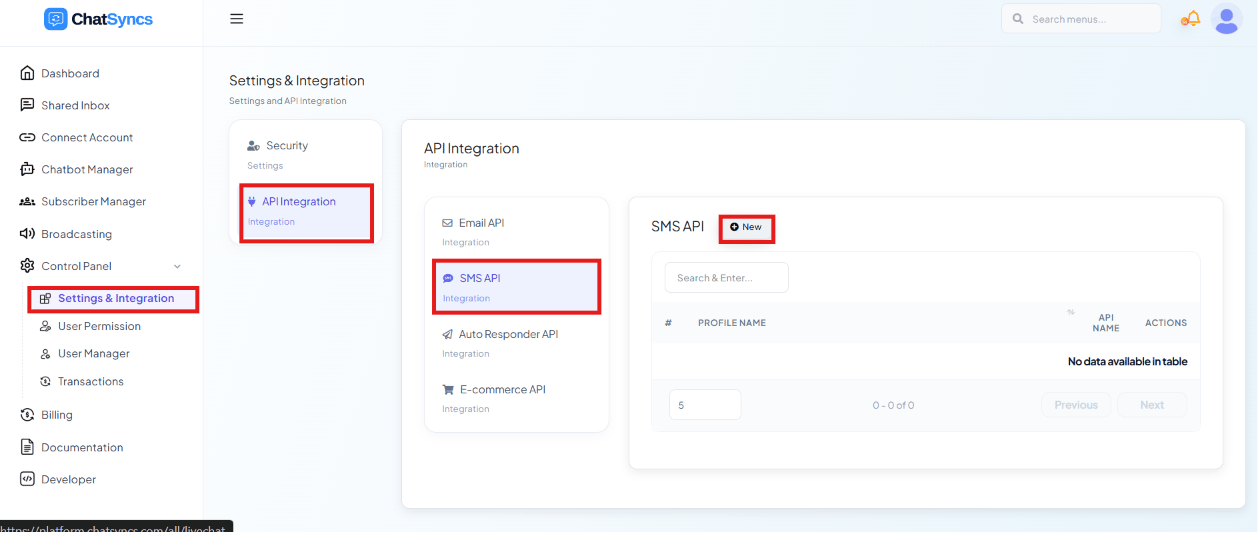Click the search magnifier icon

point(1018,19)
